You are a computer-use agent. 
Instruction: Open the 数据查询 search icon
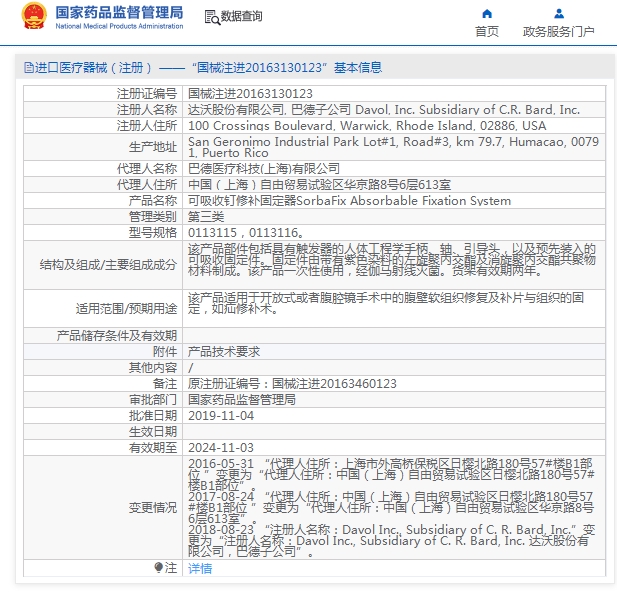212,17
